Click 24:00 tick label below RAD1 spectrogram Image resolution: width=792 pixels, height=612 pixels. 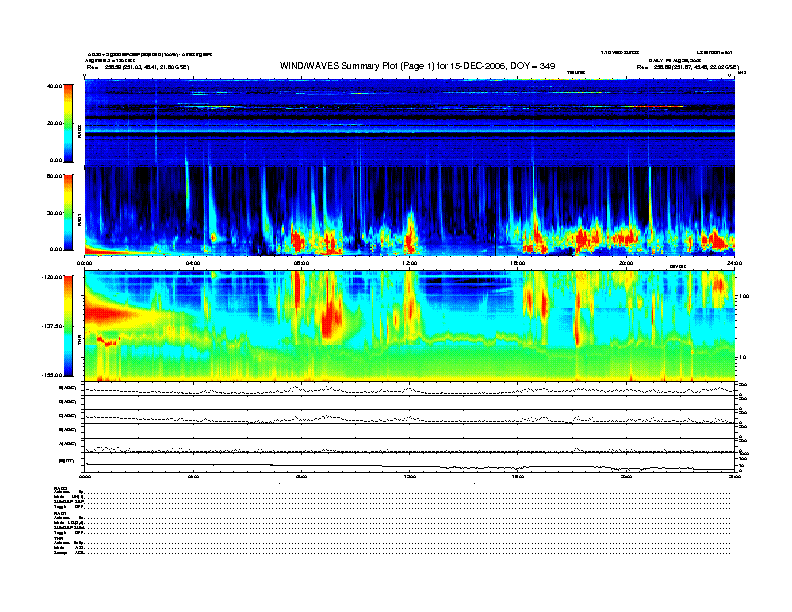pyautogui.click(x=734, y=263)
